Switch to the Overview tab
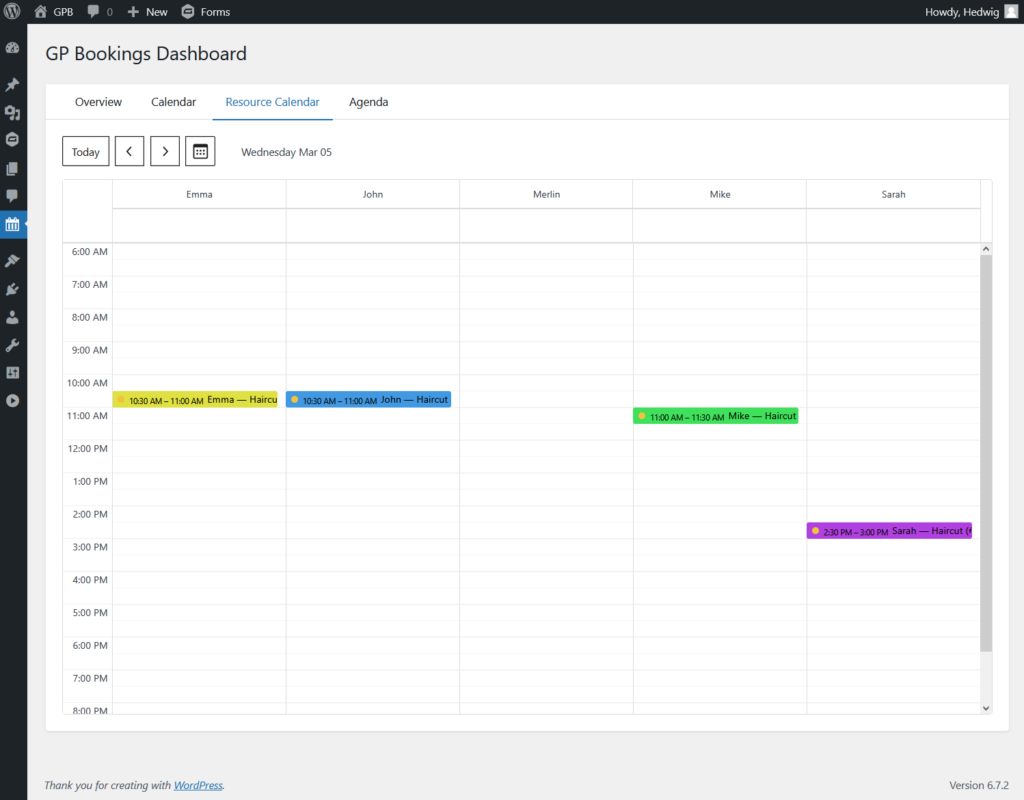Viewport: 1024px width, 800px height. point(98,102)
